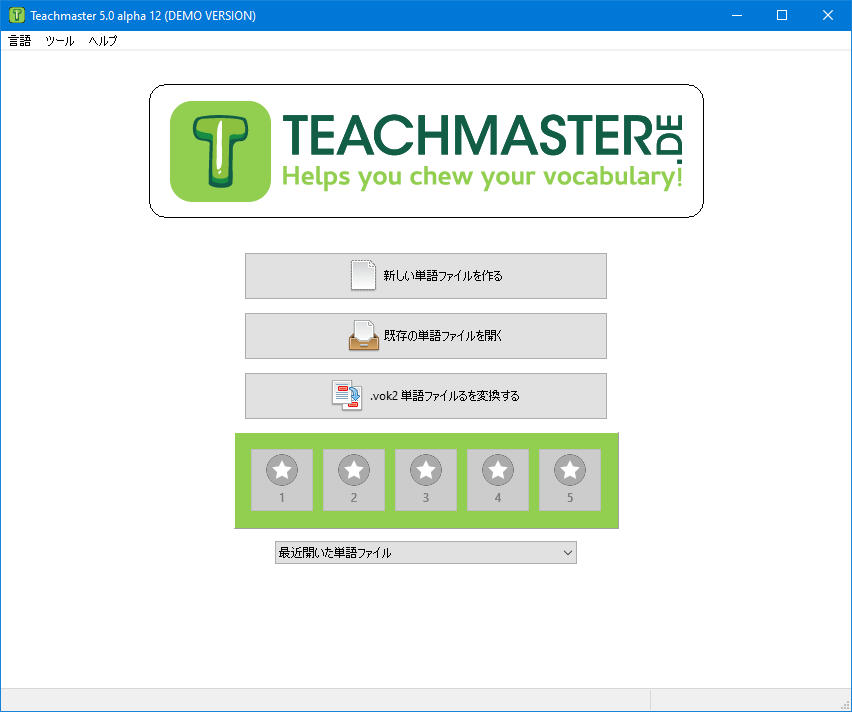Viewport: 852px width, 712px height.
Task: Click the window resize grip in status bar
Action: click(844, 704)
